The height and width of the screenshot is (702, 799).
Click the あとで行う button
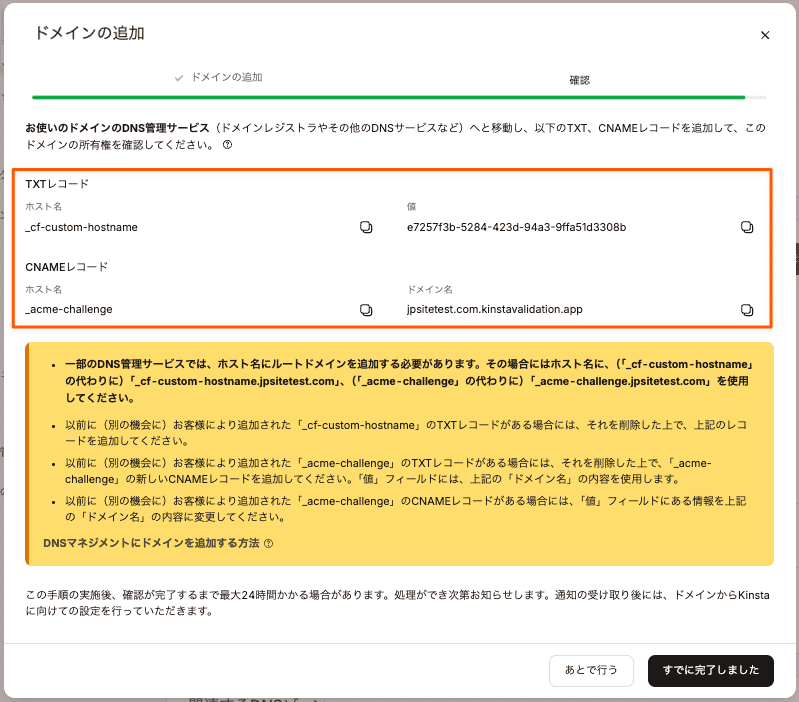click(x=591, y=670)
